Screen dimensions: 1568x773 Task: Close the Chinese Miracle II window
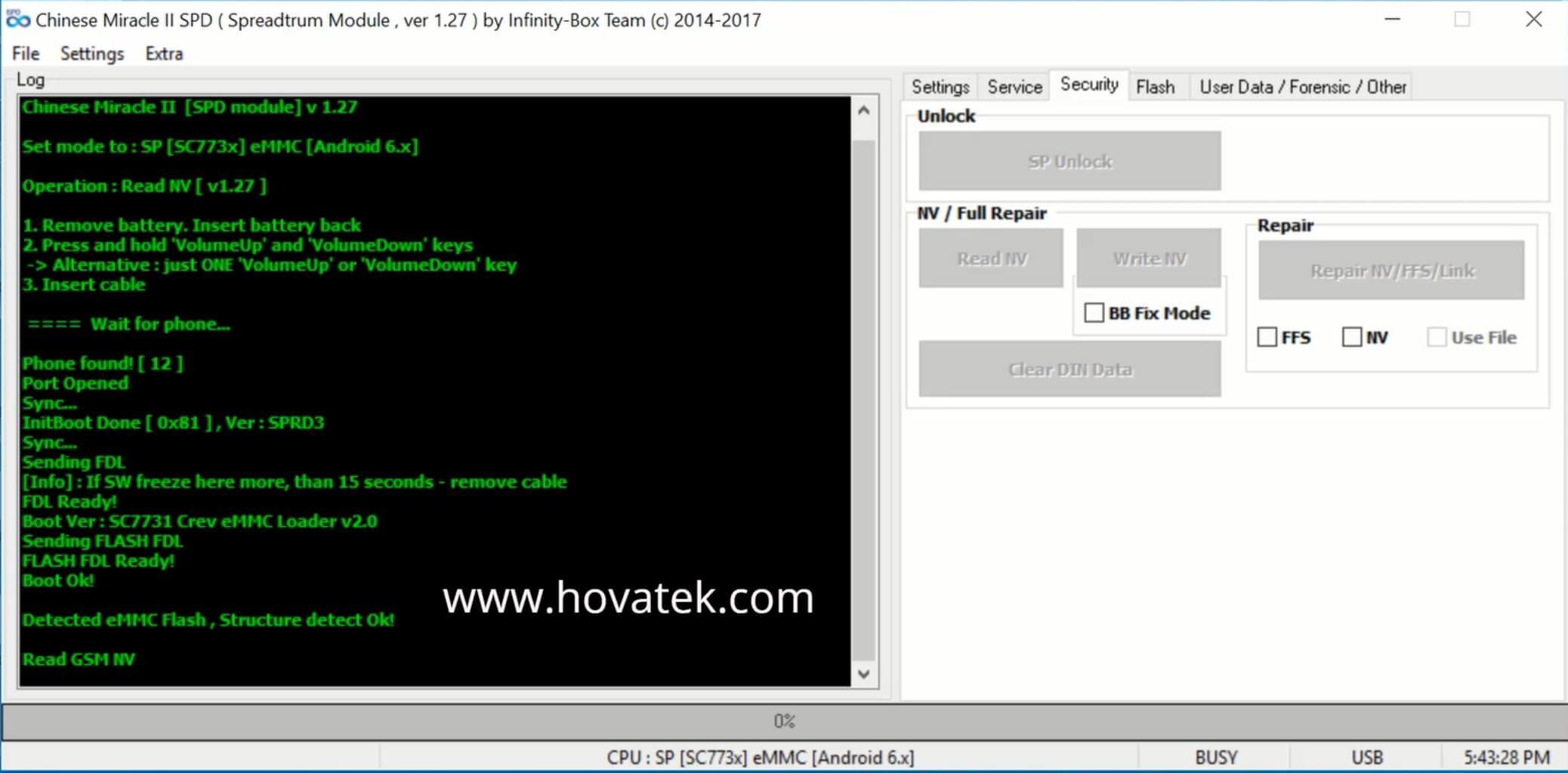1533,19
